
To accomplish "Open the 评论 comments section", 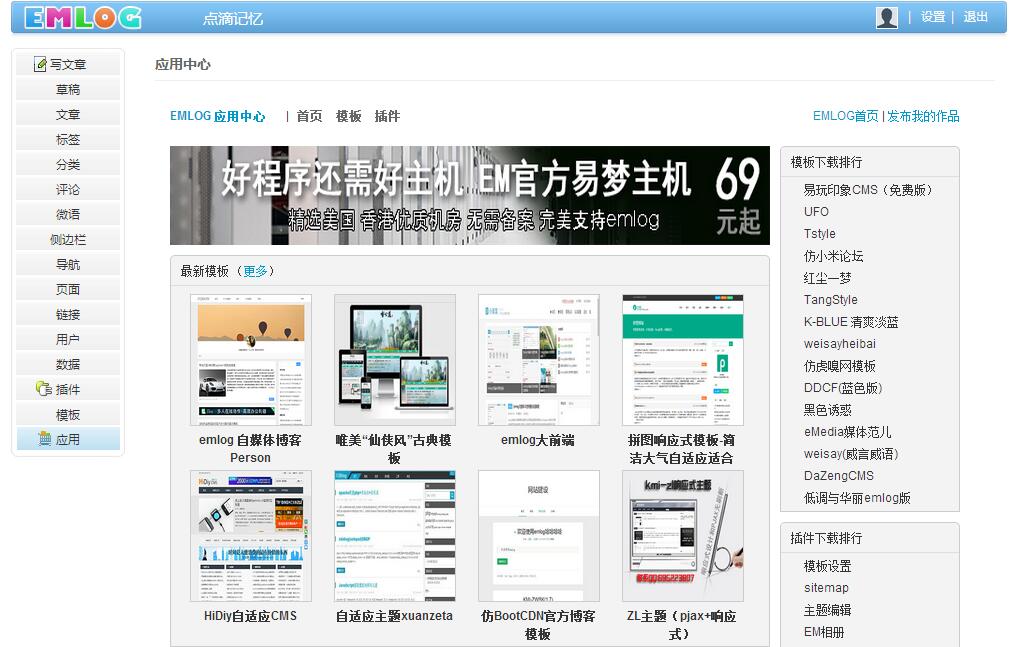I will click(67, 188).
